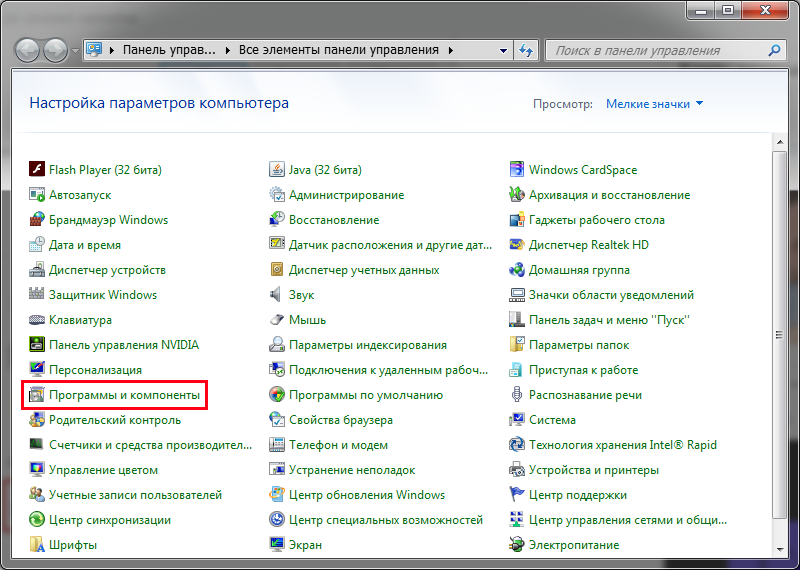Click the vertical scrollbar thumb
This screenshot has height=570, width=800.
tap(779, 334)
